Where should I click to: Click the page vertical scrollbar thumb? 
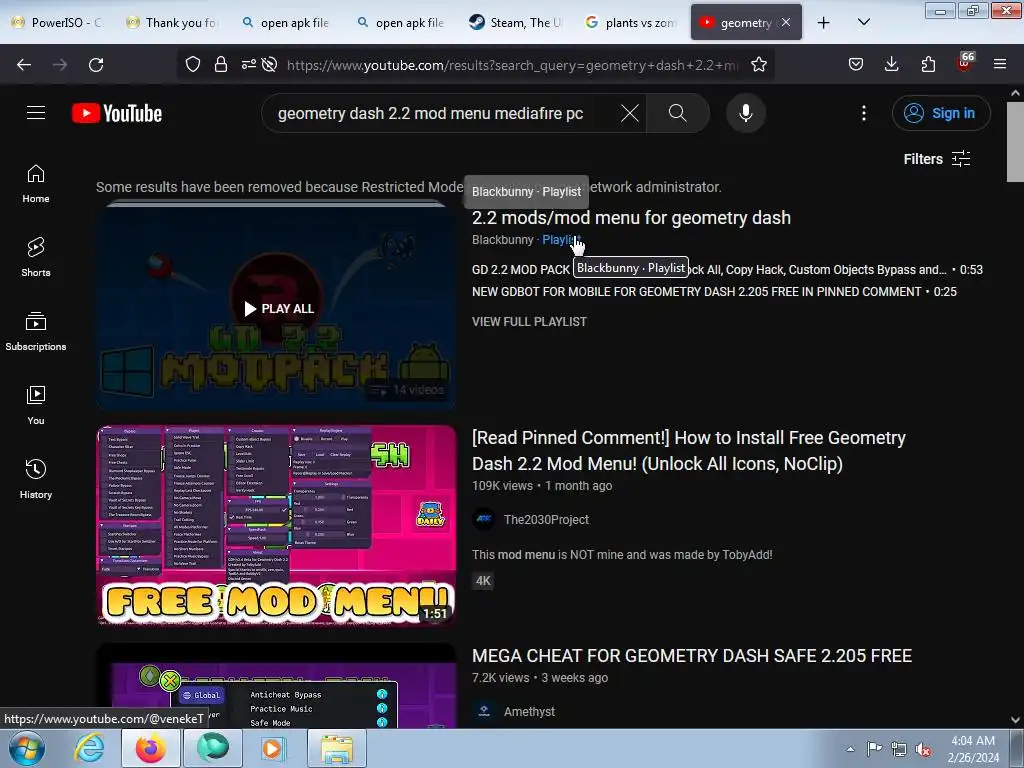(1016, 142)
